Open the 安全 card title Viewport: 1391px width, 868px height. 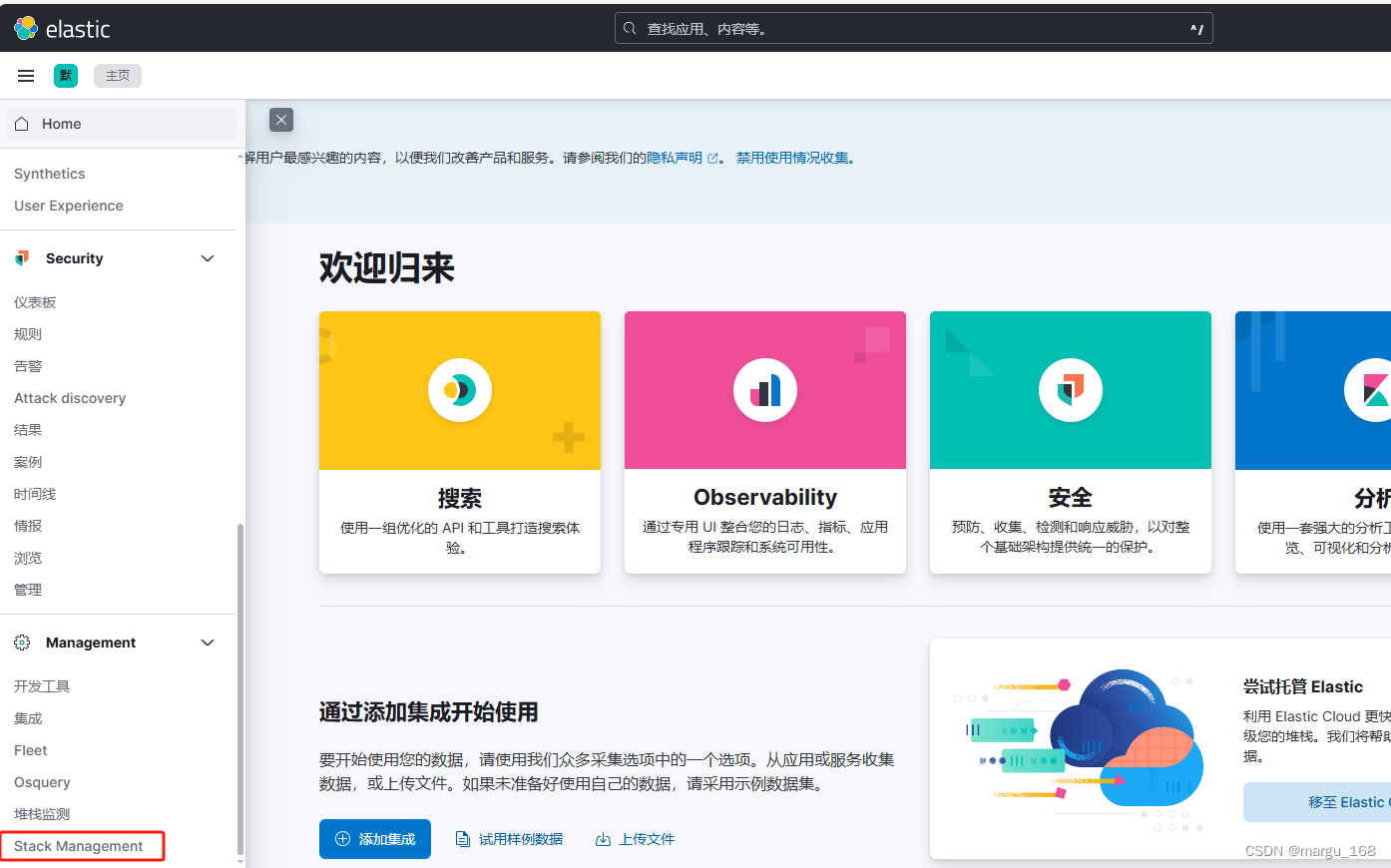coord(1071,497)
